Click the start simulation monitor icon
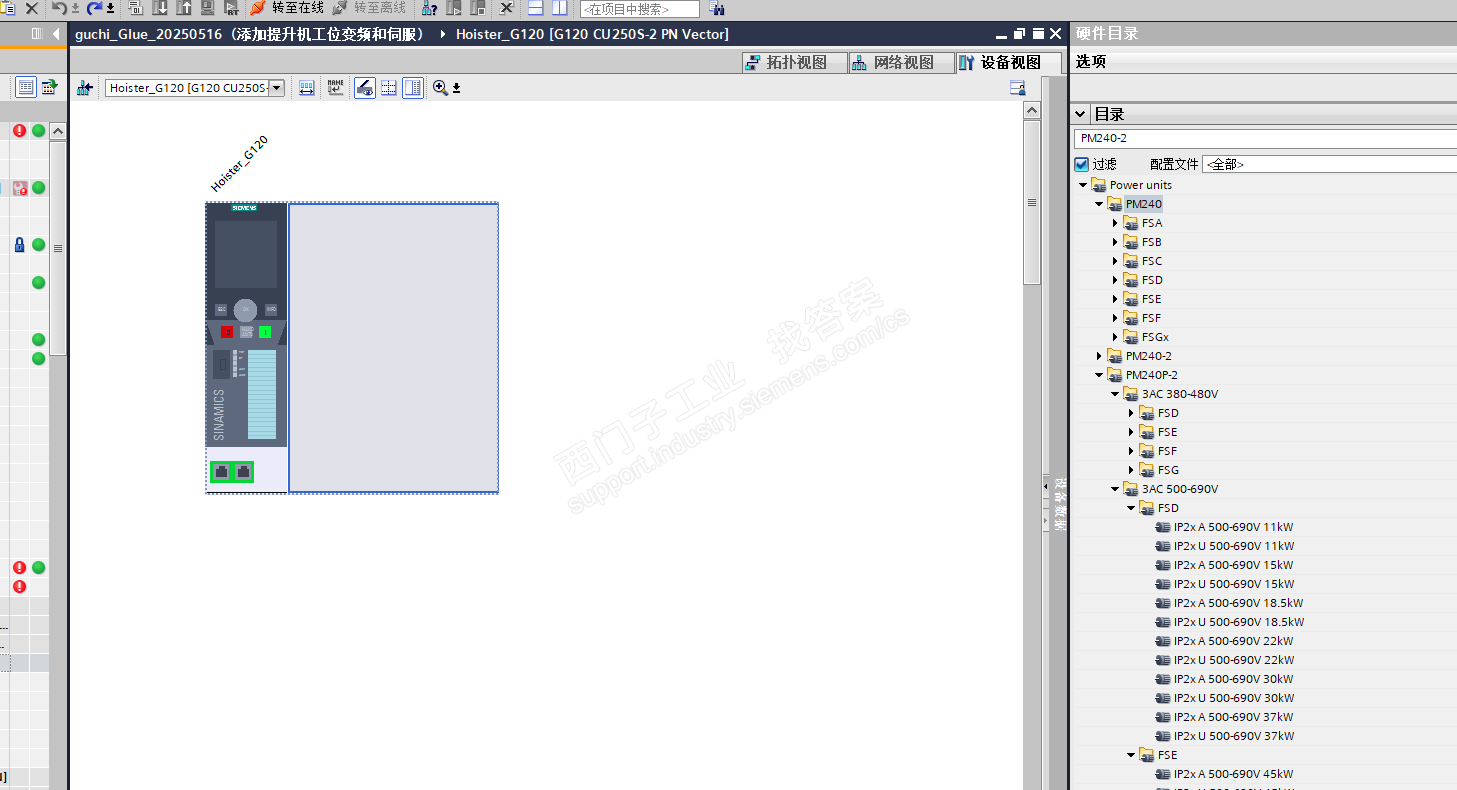 (x=208, y=8)
